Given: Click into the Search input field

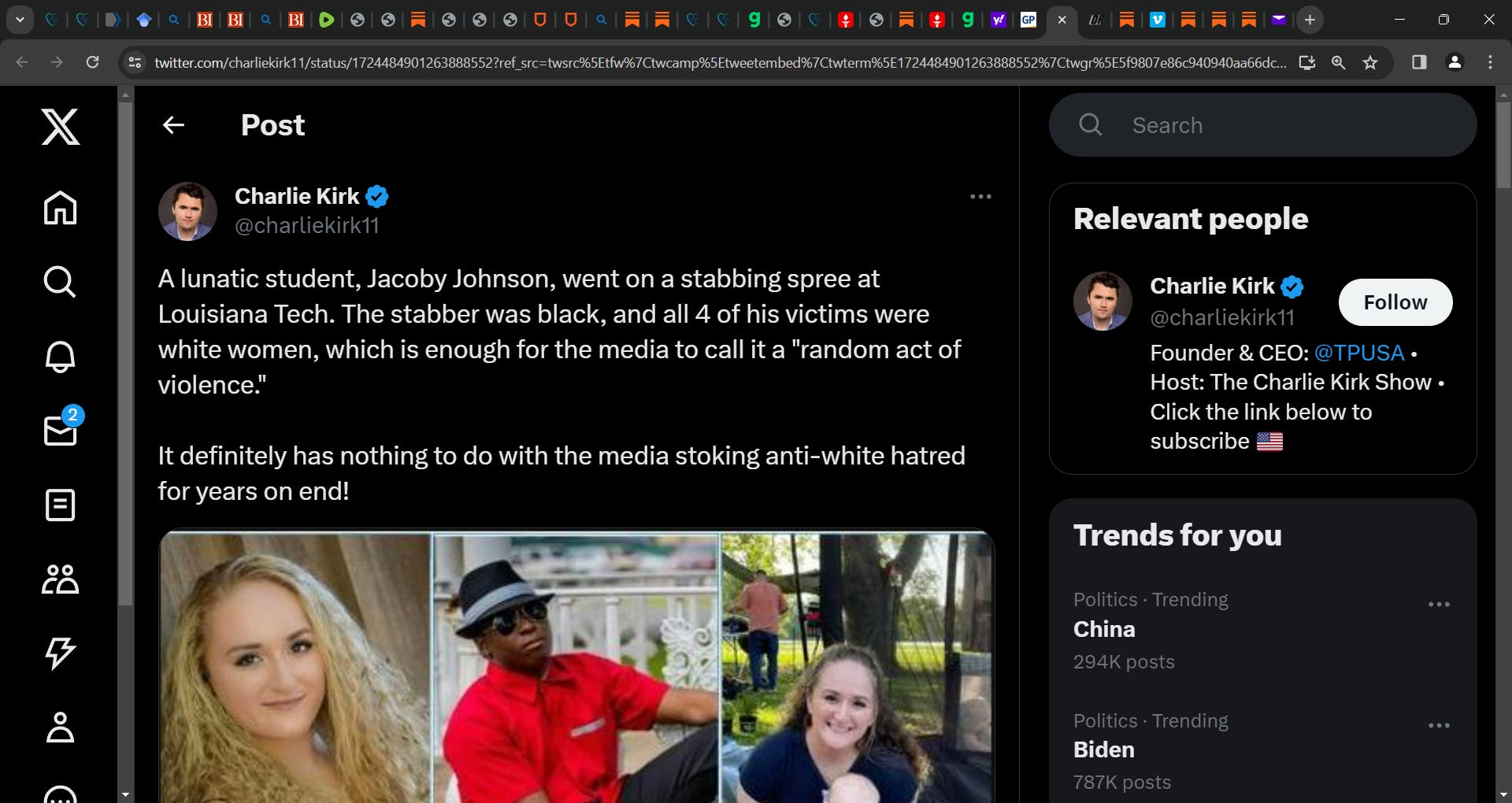Looking at the screenshot, I should (x=1262, y=125).
